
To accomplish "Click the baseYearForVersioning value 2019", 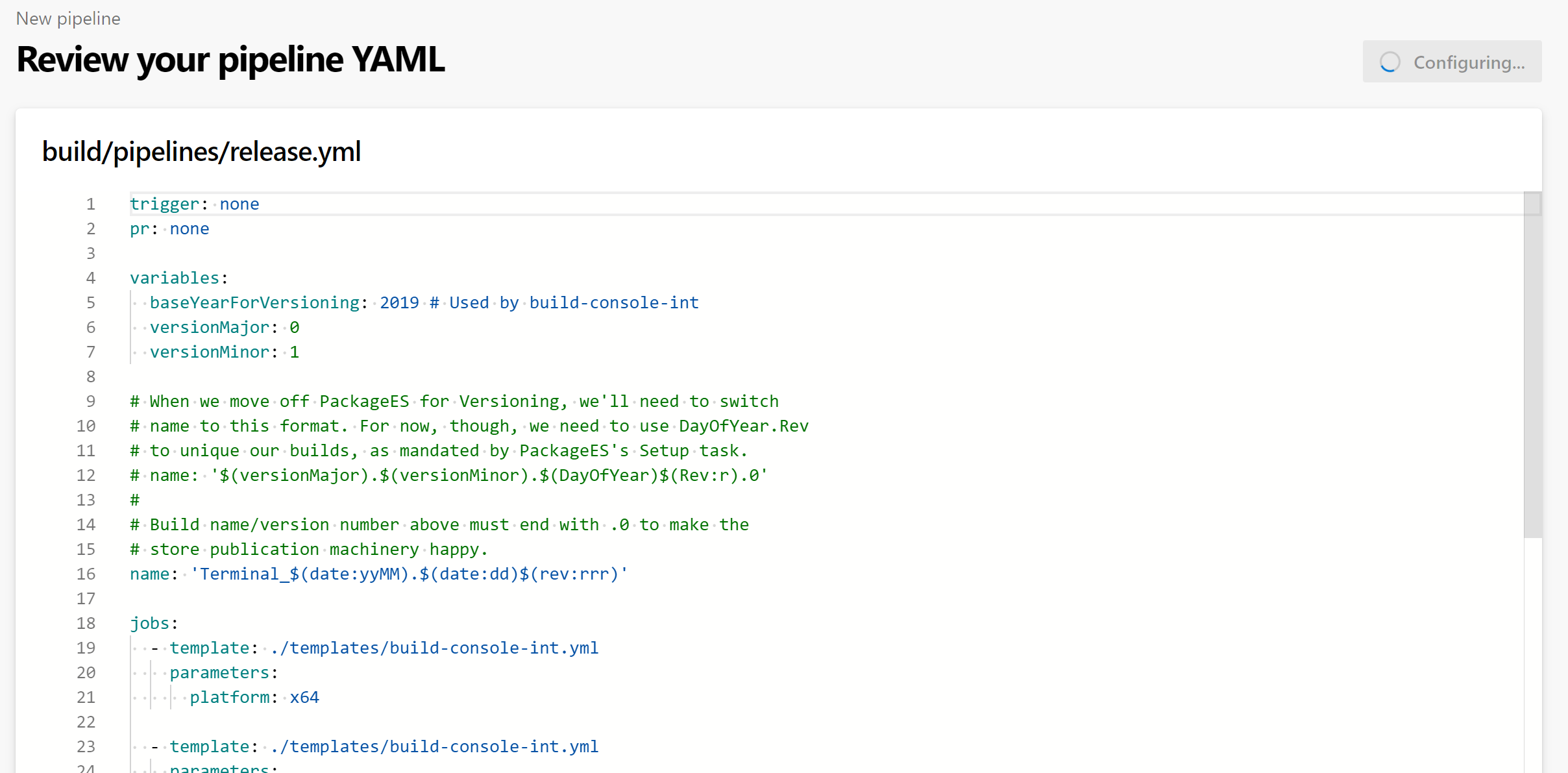I will tap(400, 302).
